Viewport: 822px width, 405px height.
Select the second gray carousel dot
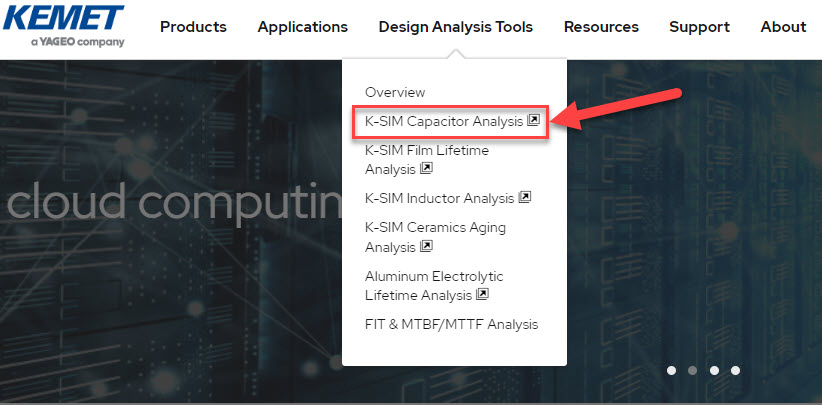[x=693, y=370]
